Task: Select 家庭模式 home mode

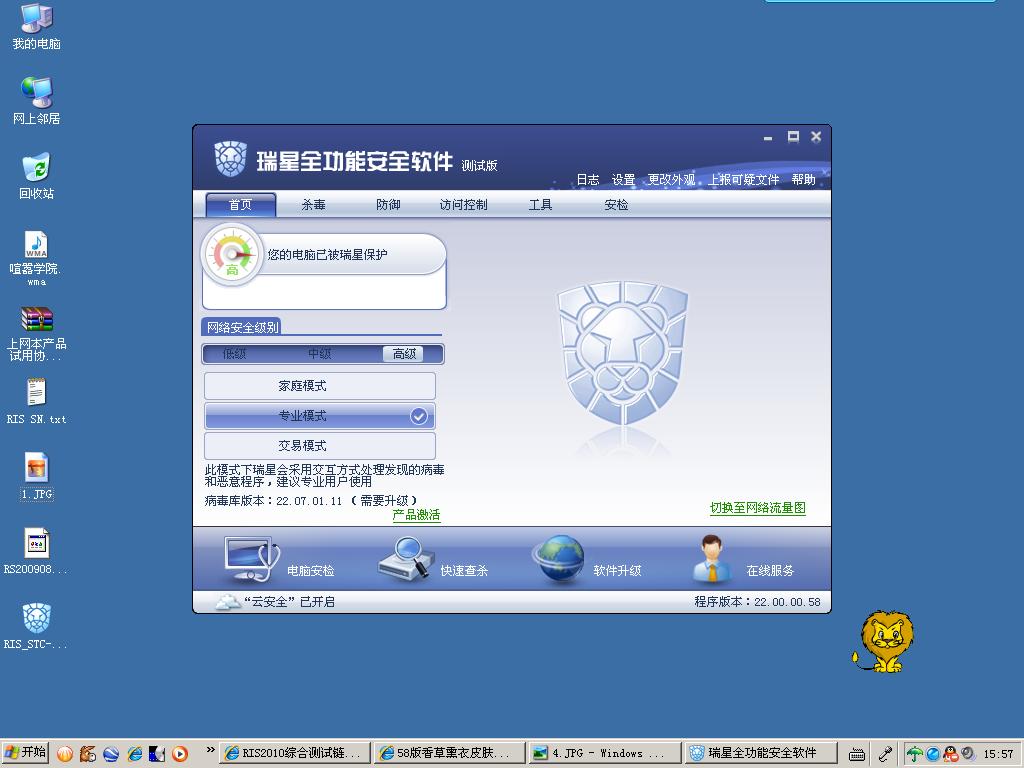Action: [319, 386]
